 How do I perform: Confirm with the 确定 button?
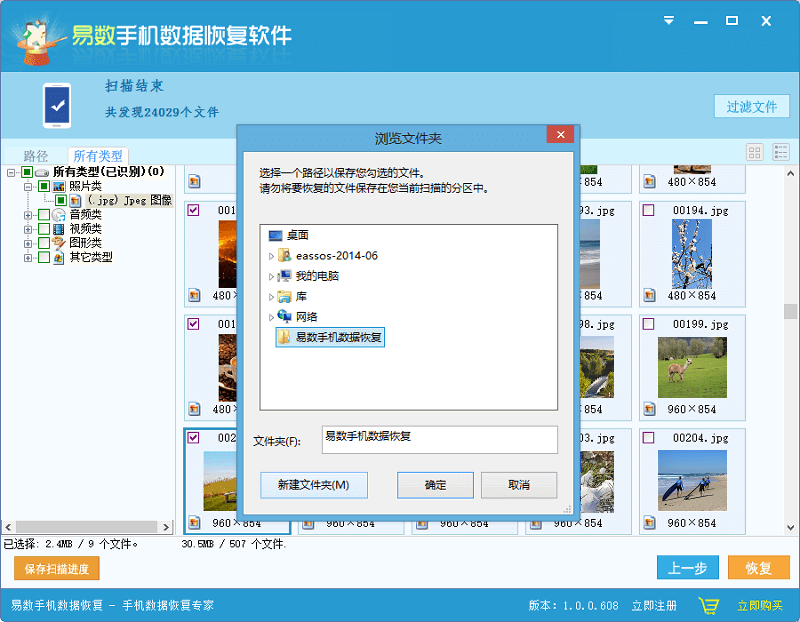coord(435,485)
